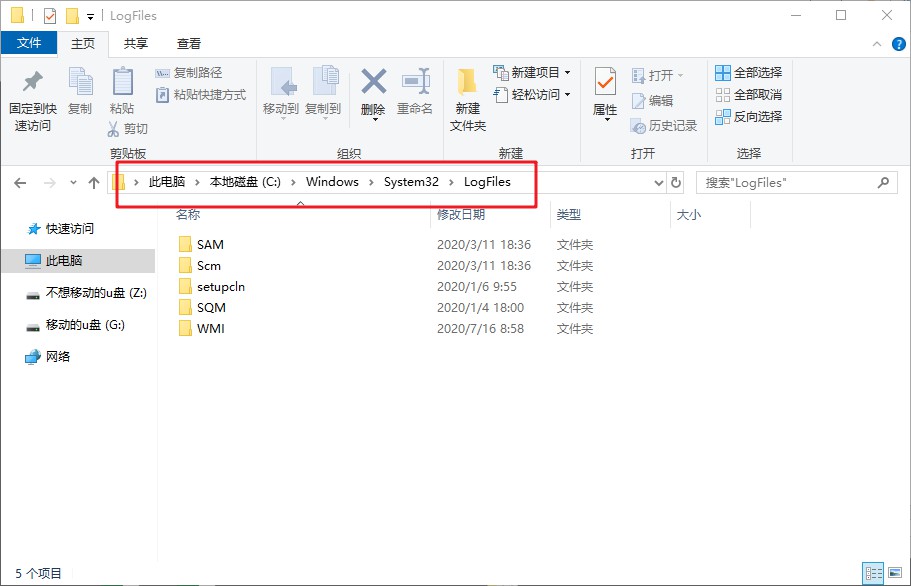Click the Rename icon in ribbon
Viewport: 911px width, 586px height.
click(x=415, y=83)
